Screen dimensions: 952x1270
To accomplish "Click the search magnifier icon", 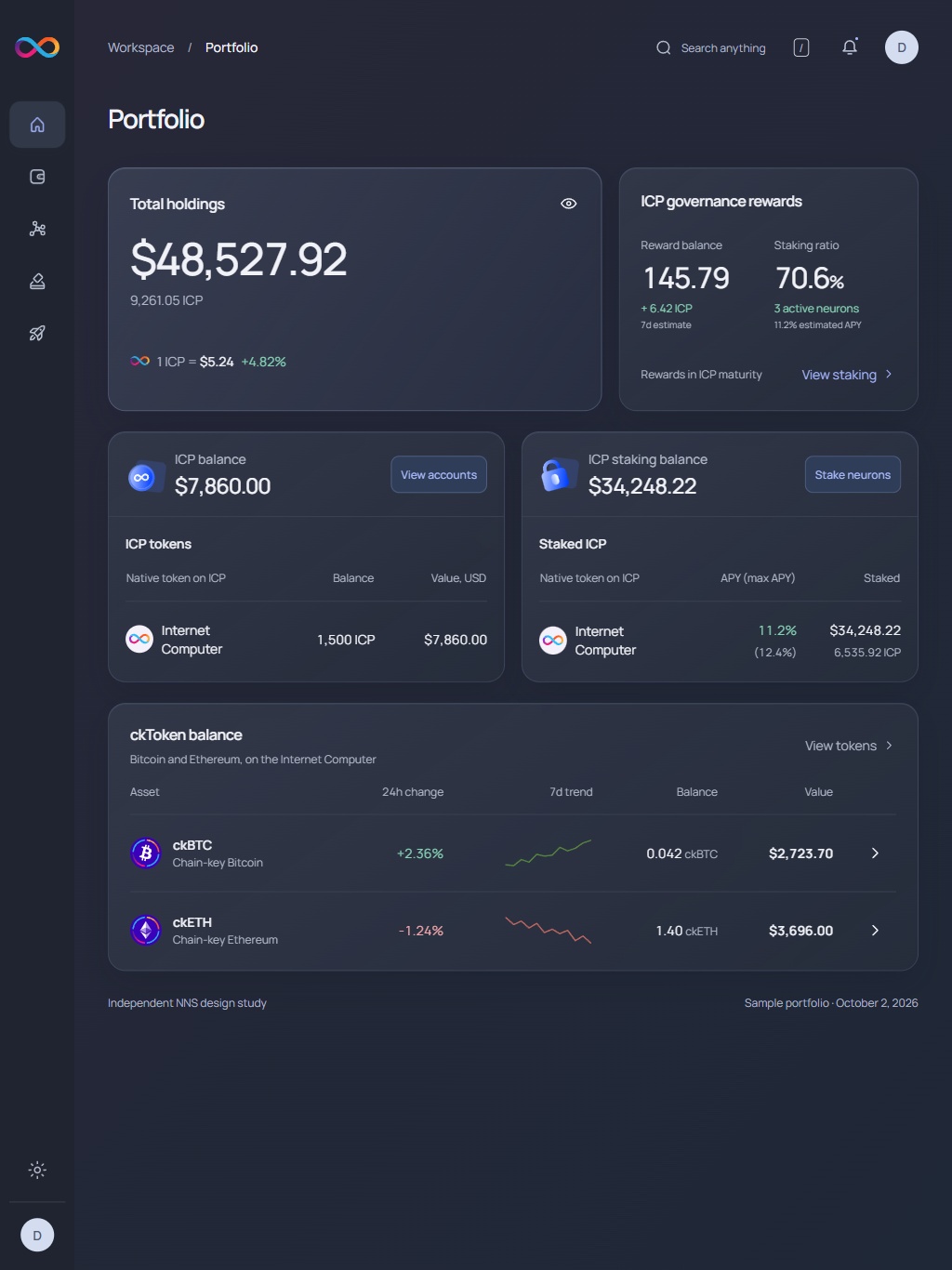I will [664, 47].
